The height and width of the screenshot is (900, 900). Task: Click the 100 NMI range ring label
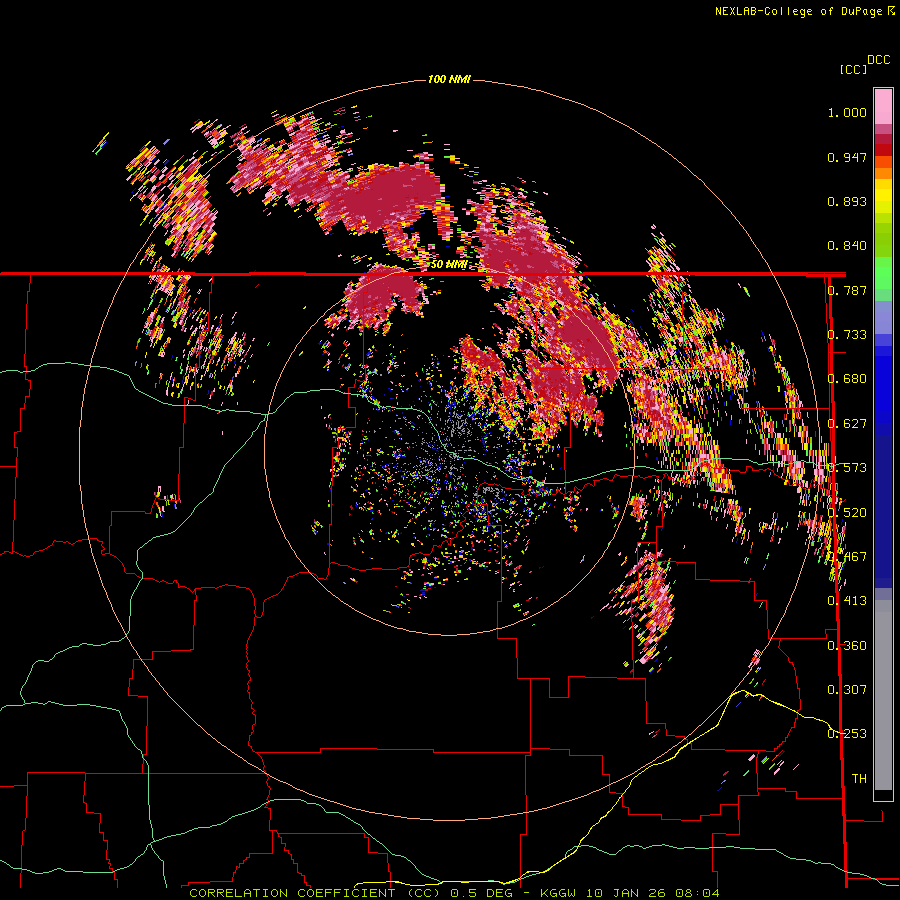coord(449,79)
